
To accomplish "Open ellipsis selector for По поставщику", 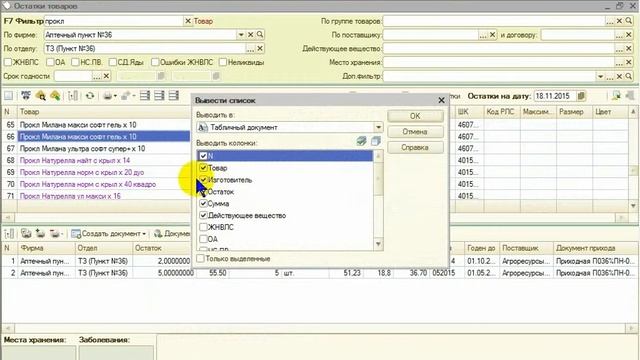I will [483, 35].
